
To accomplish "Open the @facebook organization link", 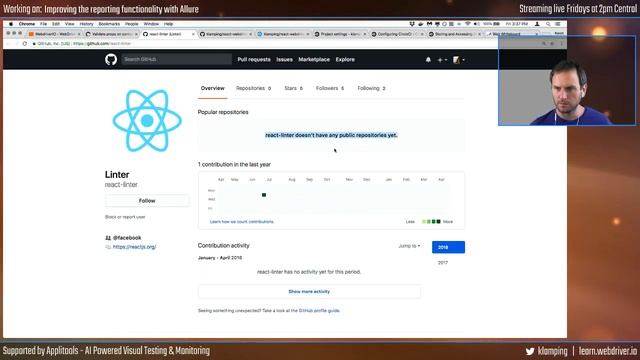I will click(127, 238).
